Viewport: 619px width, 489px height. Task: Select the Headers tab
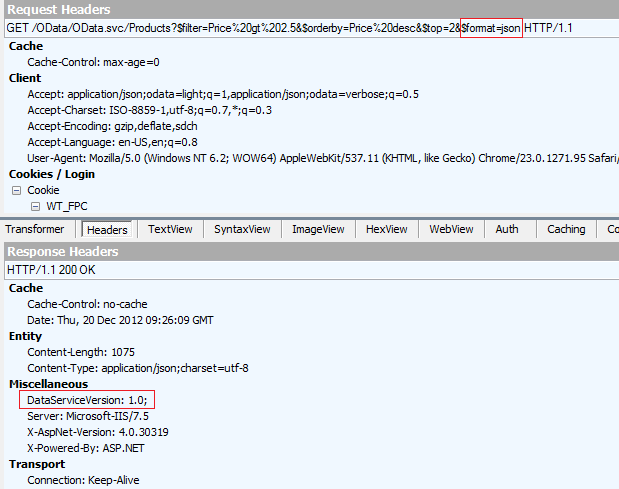[x=107, y=229]
